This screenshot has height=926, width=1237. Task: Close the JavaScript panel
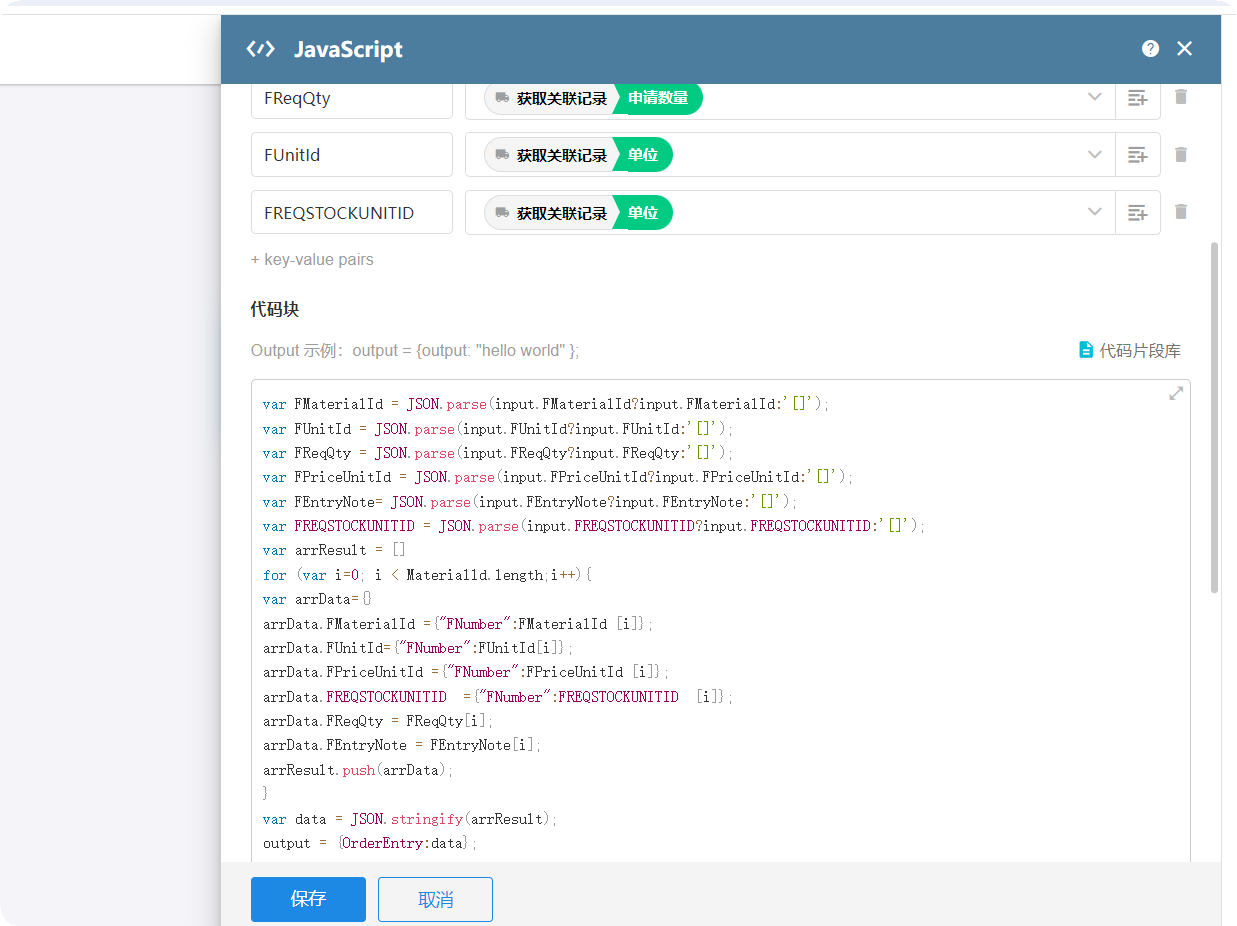click(1184, 49)
